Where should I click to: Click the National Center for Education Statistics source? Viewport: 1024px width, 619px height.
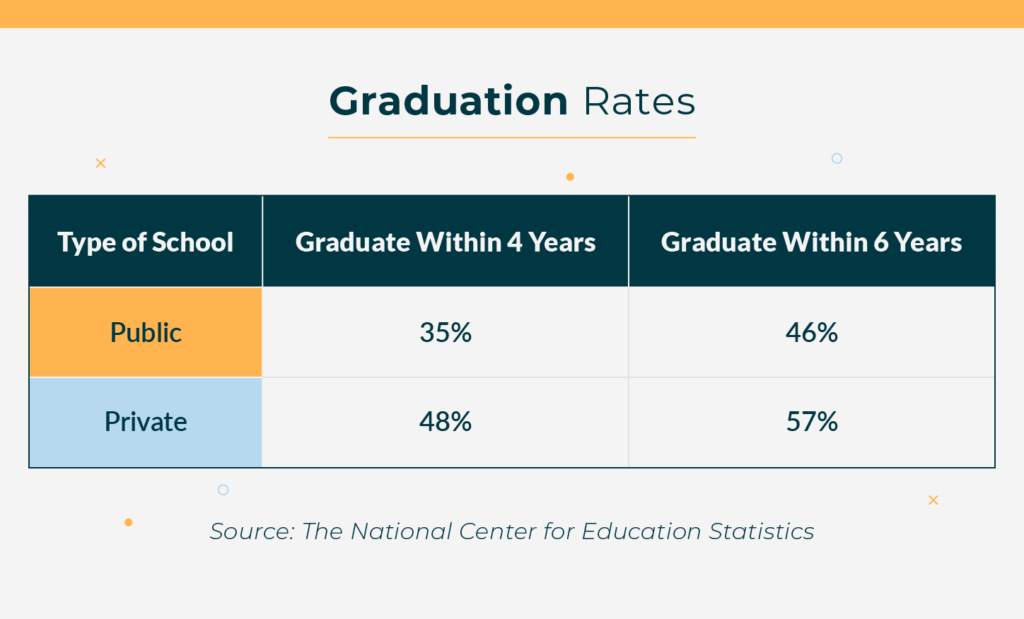click(512, 531)
